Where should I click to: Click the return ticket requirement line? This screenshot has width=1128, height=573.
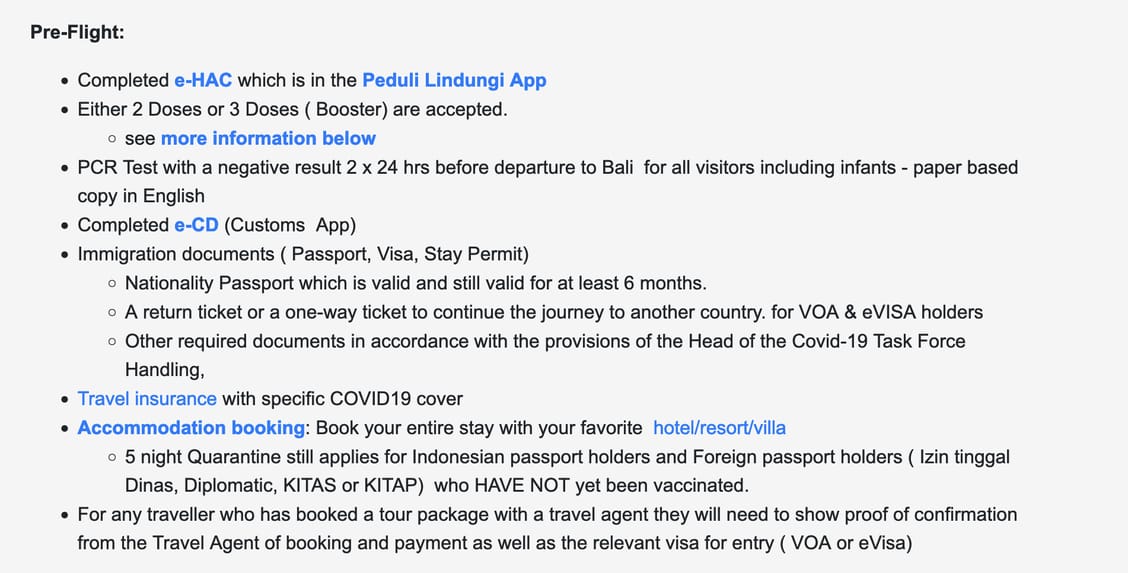tap(553, 312)
